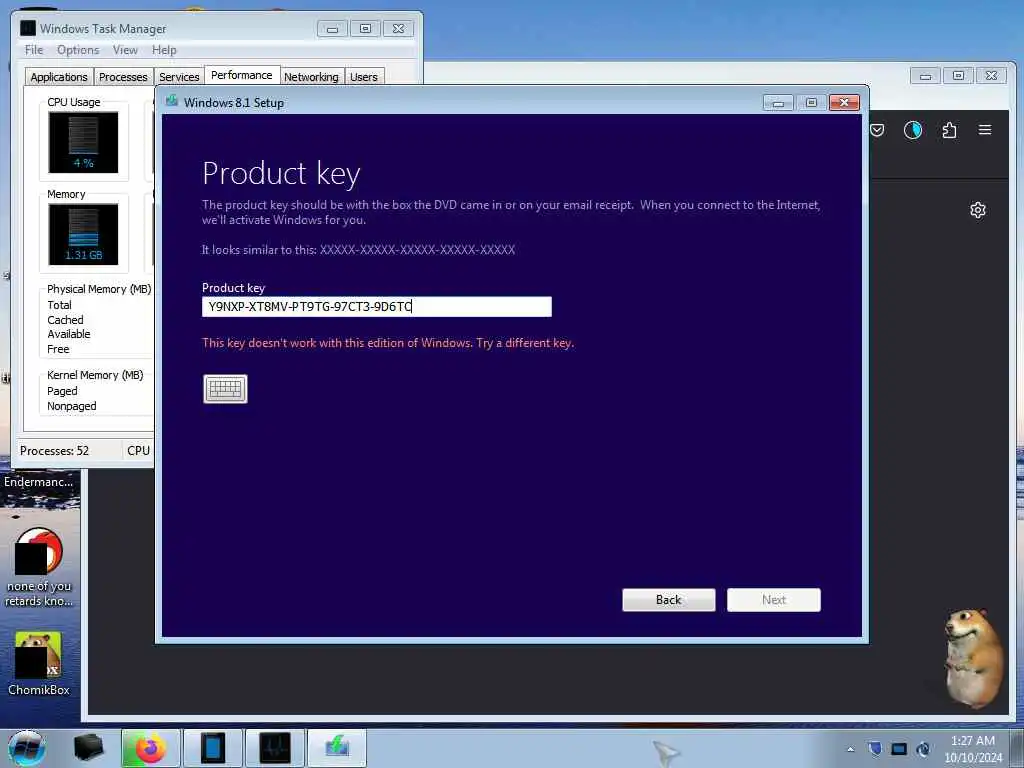
Task: Open the Windows Start orb
Action: pyautogui.click(x=26, y=748)
